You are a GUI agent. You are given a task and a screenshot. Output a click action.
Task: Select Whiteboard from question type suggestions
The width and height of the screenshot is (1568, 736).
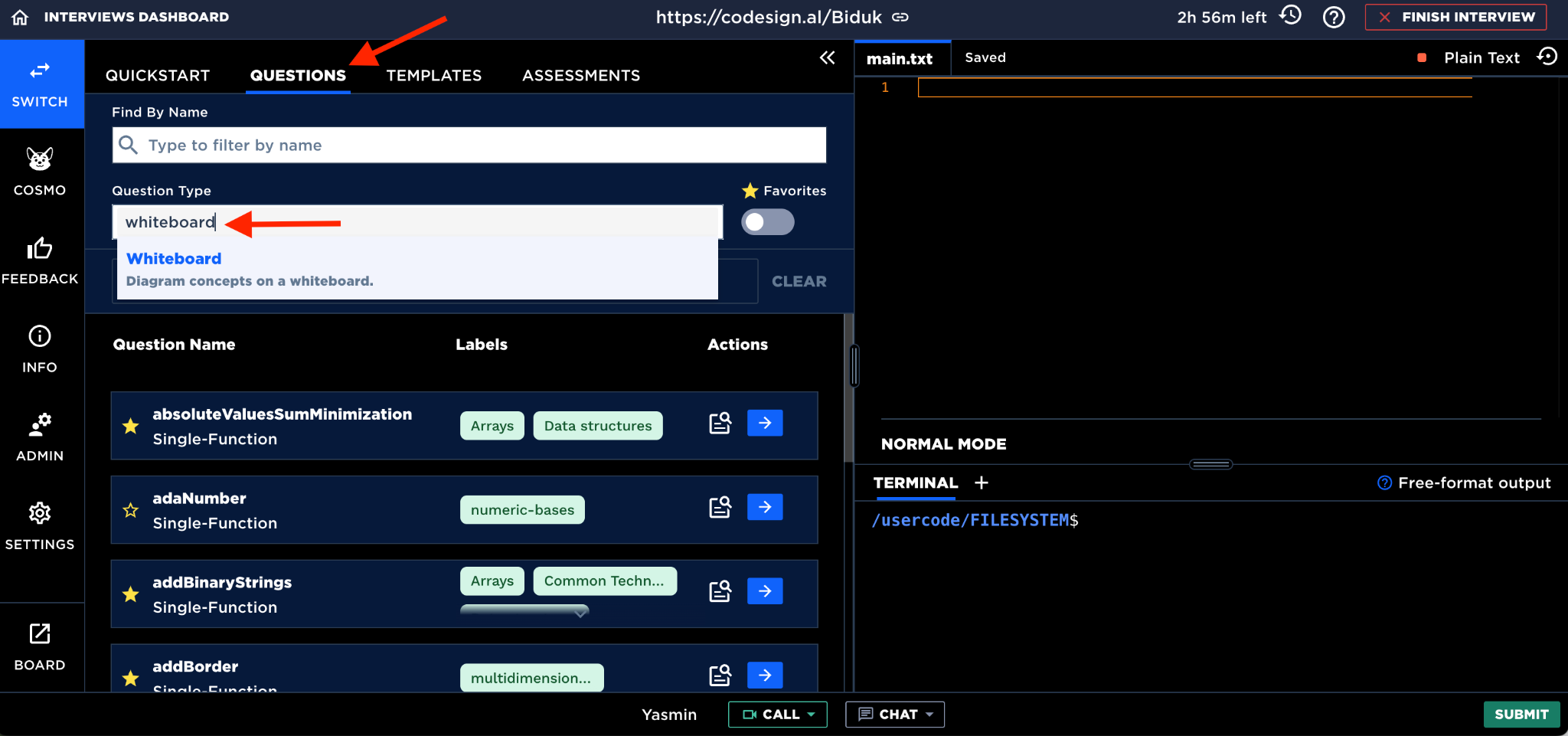(x=174, y=259)
